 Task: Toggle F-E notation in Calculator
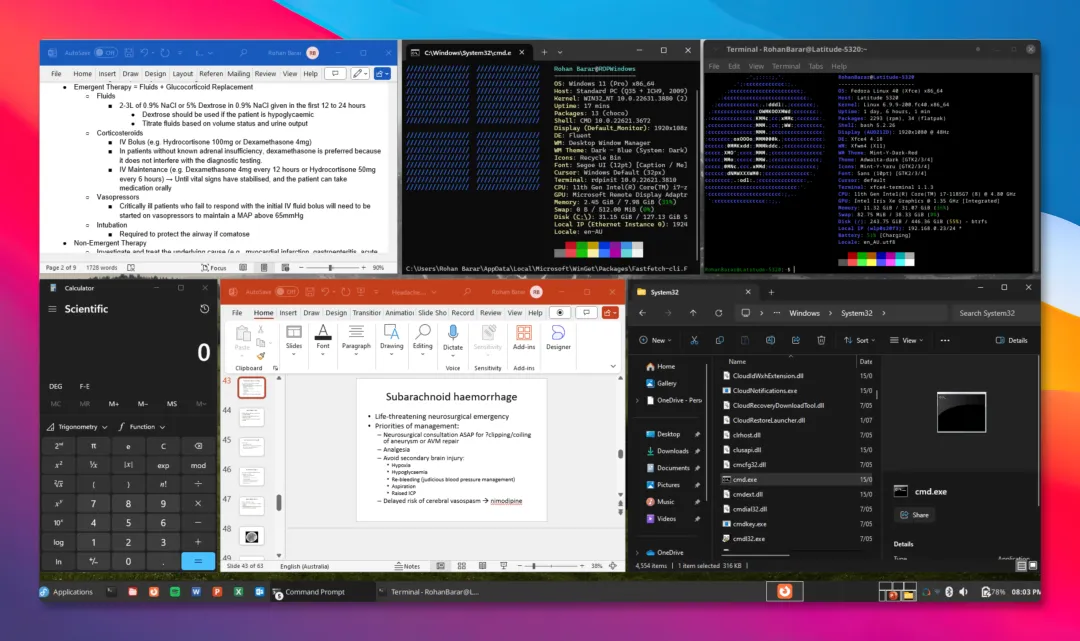pyautogui.click(x=85, y=386)
